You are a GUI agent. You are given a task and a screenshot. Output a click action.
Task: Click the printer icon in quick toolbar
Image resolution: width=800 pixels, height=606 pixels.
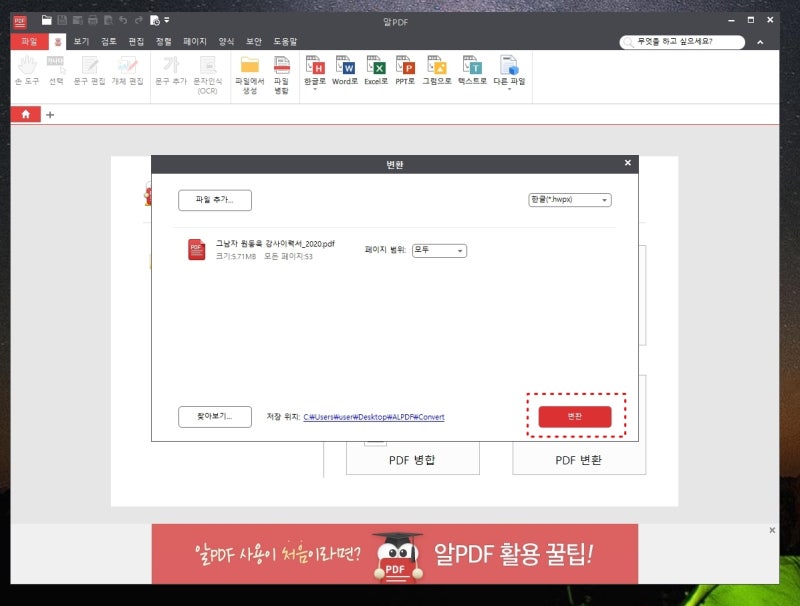[93, 20]
